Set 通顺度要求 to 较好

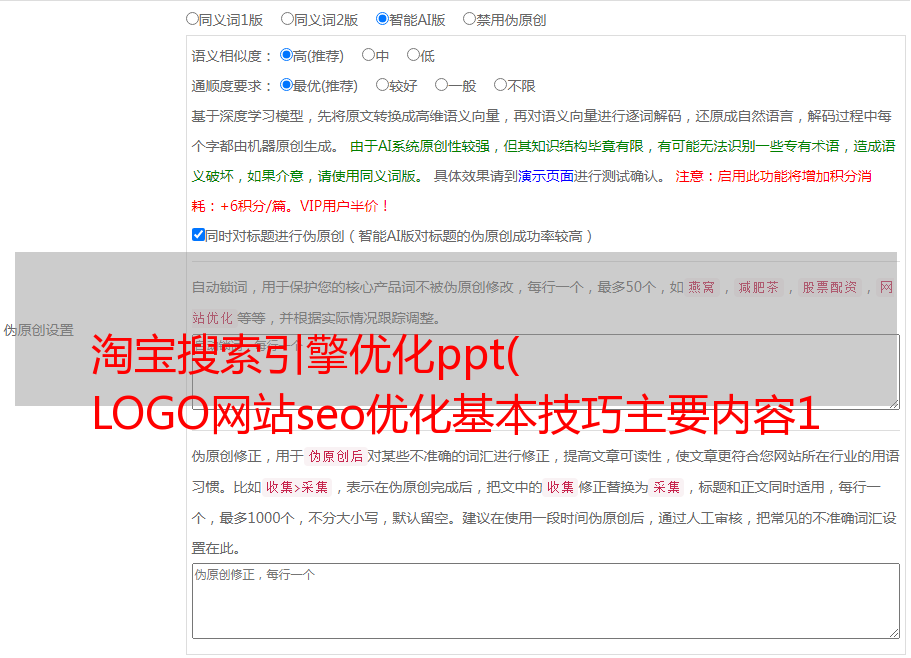(382, 85)
